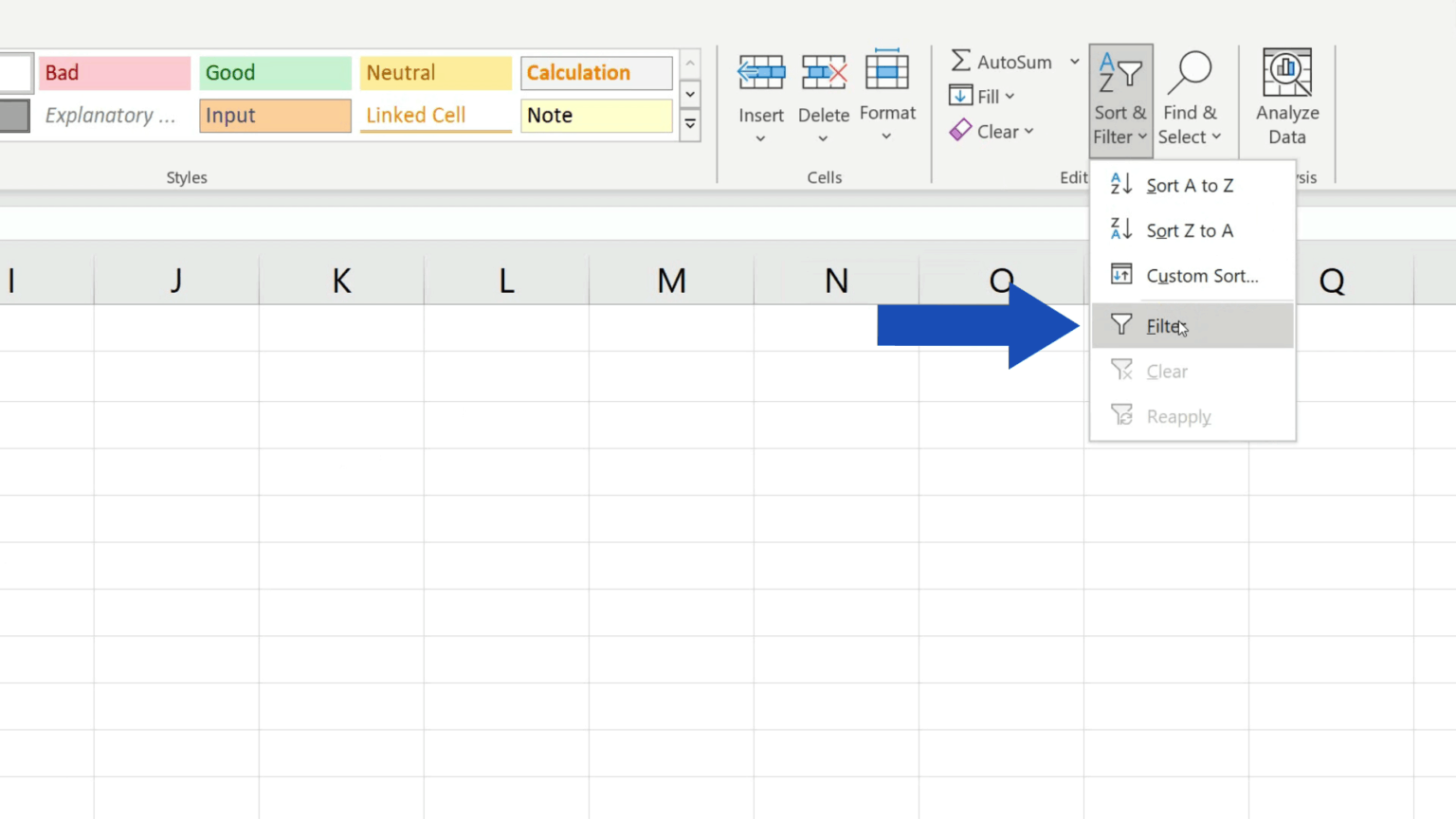The height and width of the screenshot is (819, 1456).
Task: Open the Format cells icon
Action: click(887, 71)
